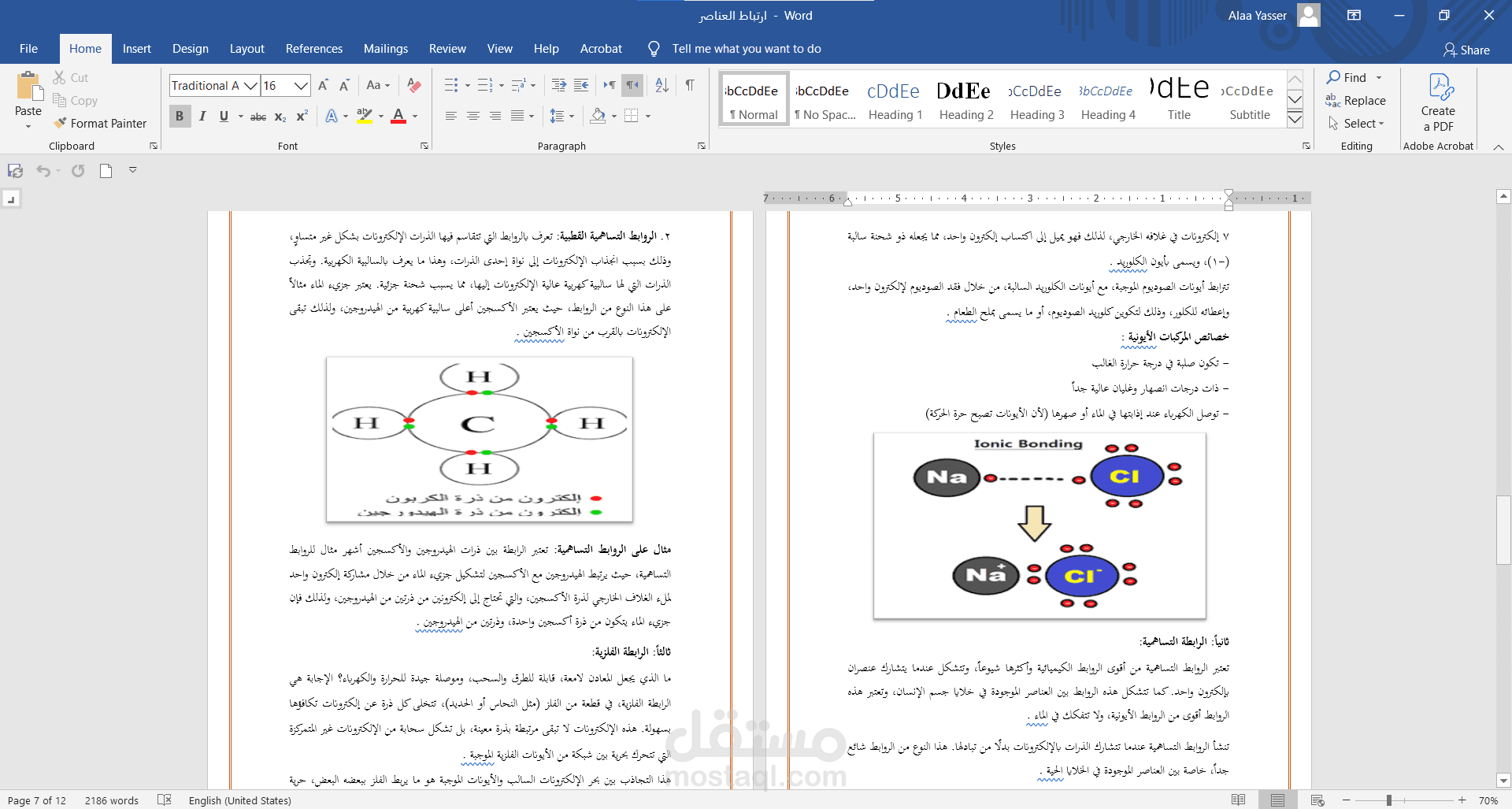Switch to Web Layout view in status bar
The width and height of the screenshot is (1512, 809).
click(x=1317, y=800)
